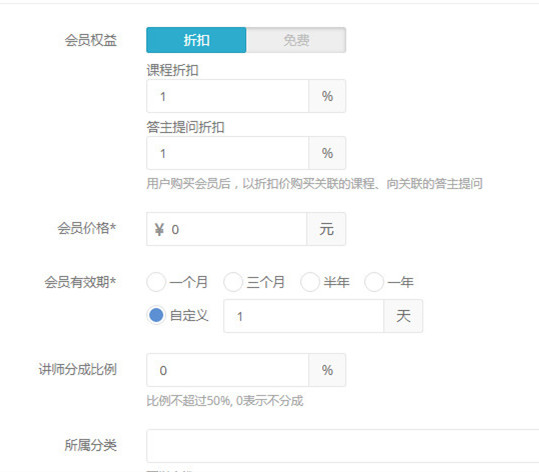Select the 一个月 validity radio button
Viewport: 539px width, 472px height.
pos(156,282)
